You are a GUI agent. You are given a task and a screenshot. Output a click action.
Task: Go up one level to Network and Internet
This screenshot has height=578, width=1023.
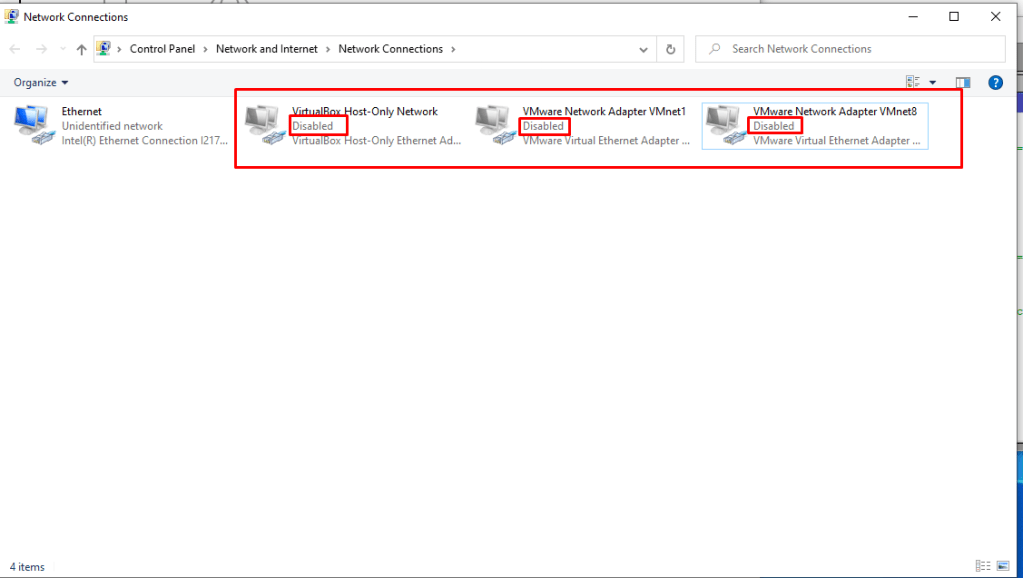point(81,49)
